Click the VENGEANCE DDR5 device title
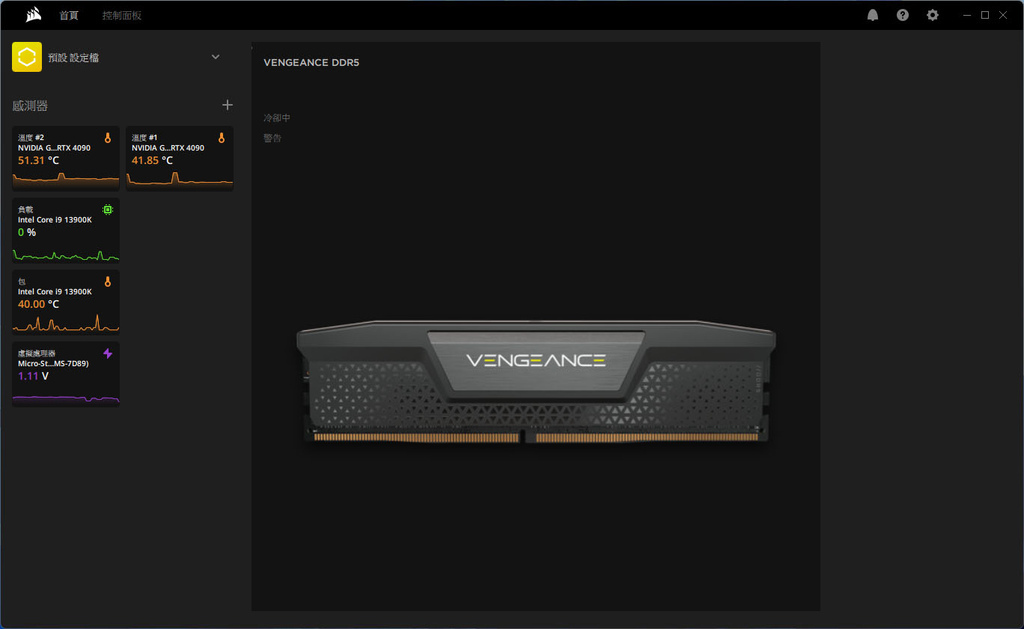This screenshot has width=1024, height=629. 312,63
